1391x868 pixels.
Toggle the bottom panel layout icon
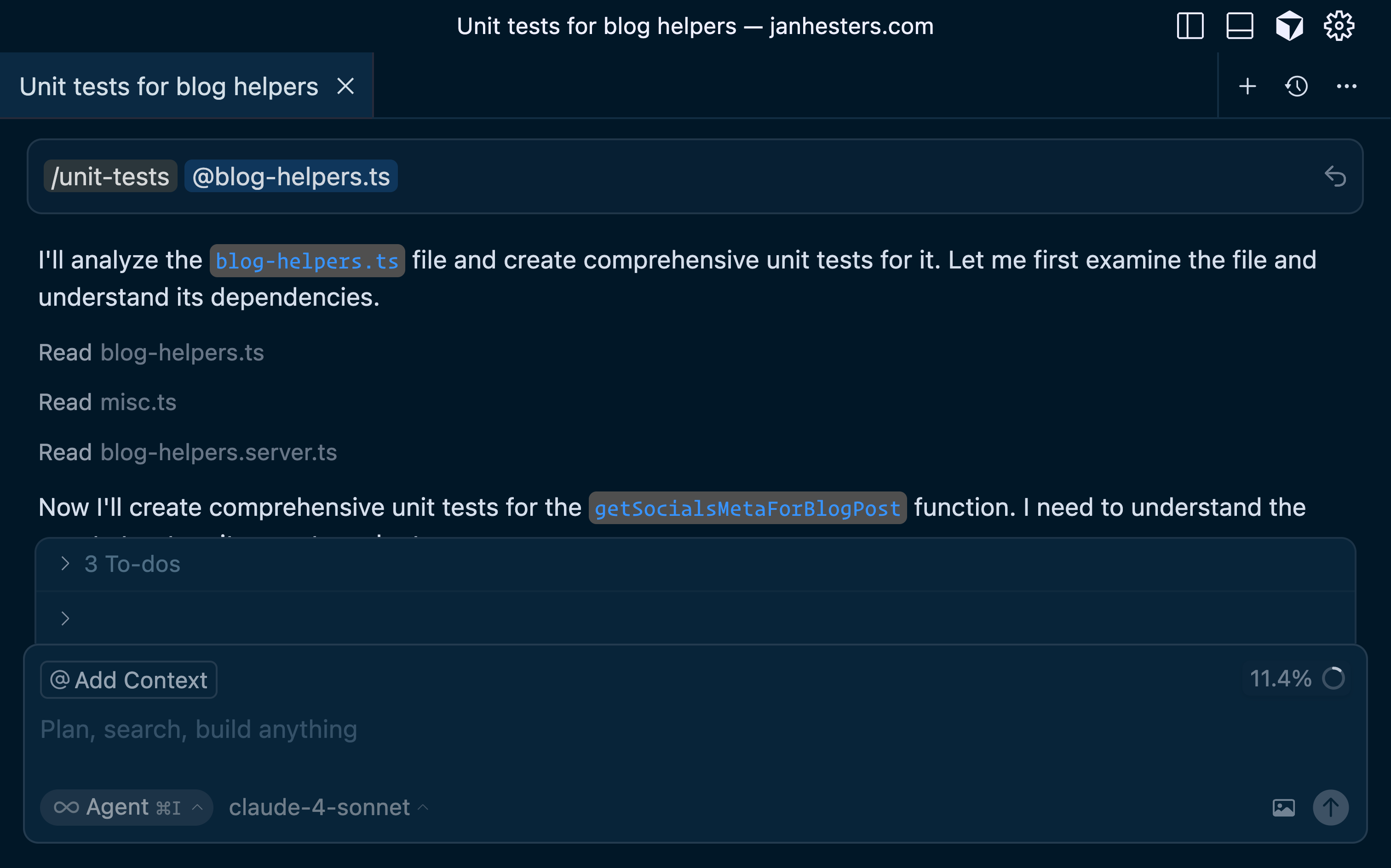click(x=1239, y=26)
